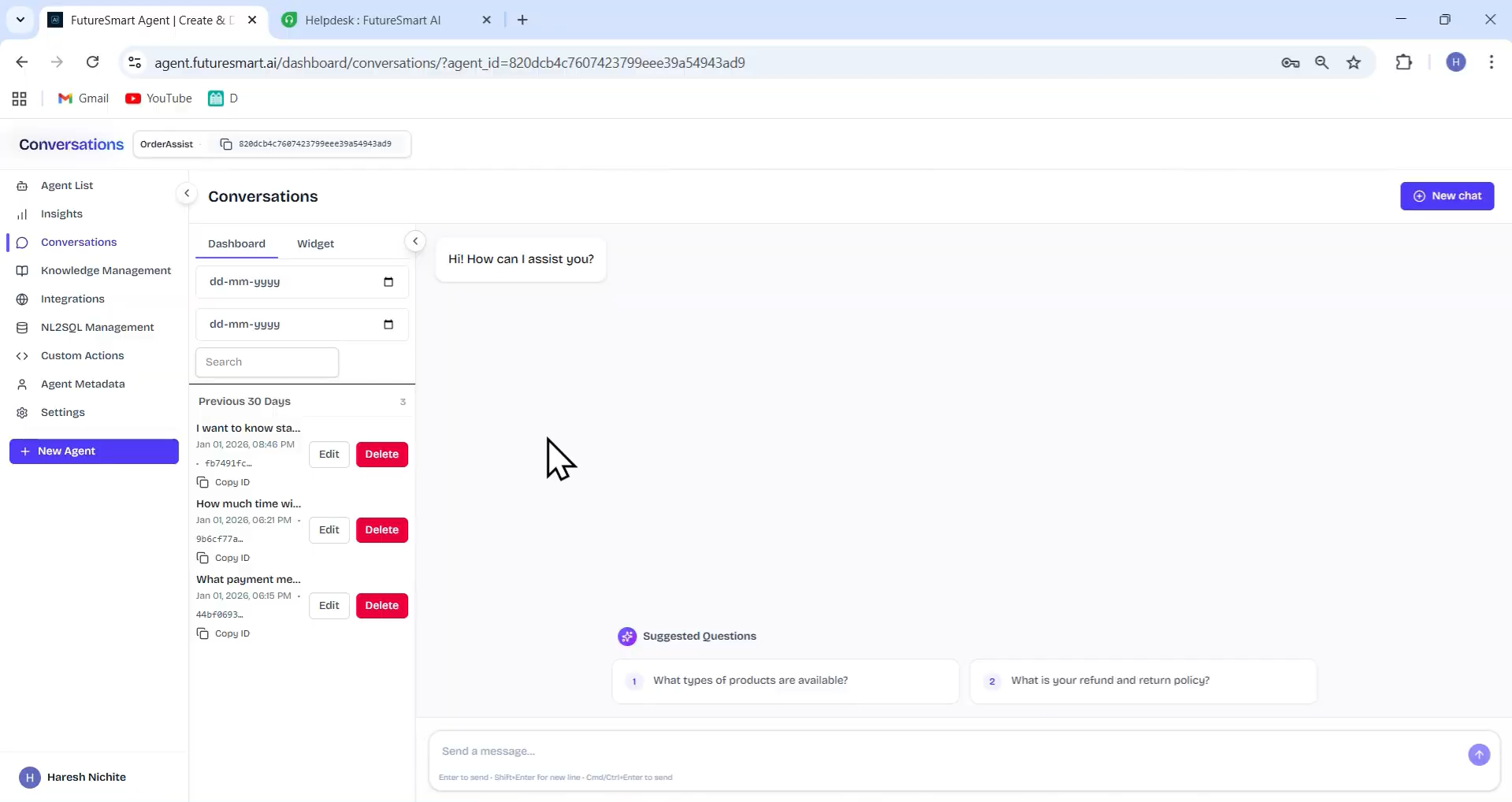Open Settings from the sidebar
1512x802 pixels.
tap(62, 412)
